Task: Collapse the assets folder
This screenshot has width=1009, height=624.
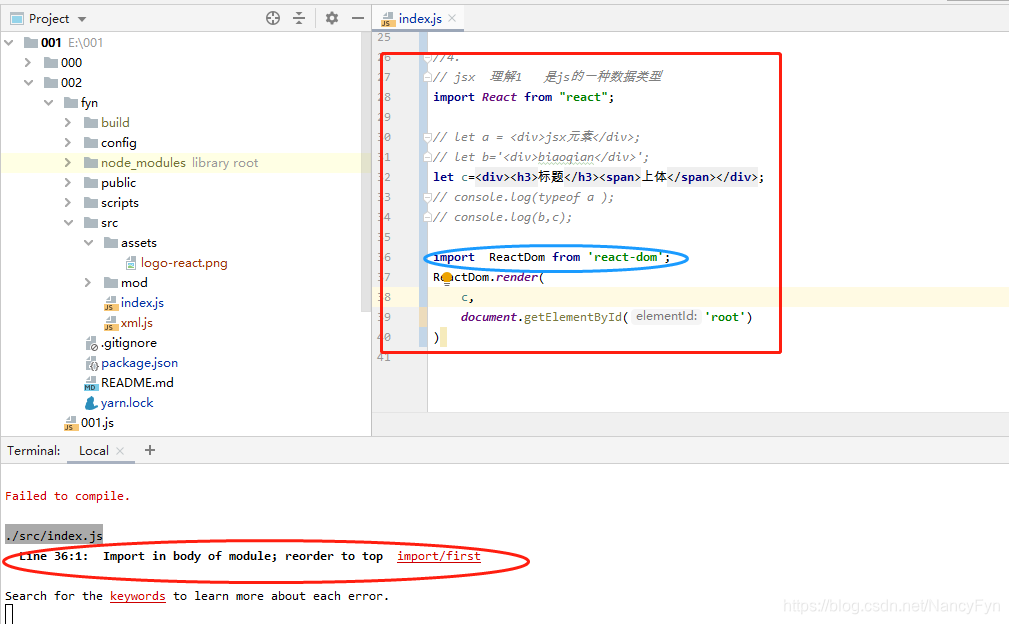Action: [x=88, y=243]
